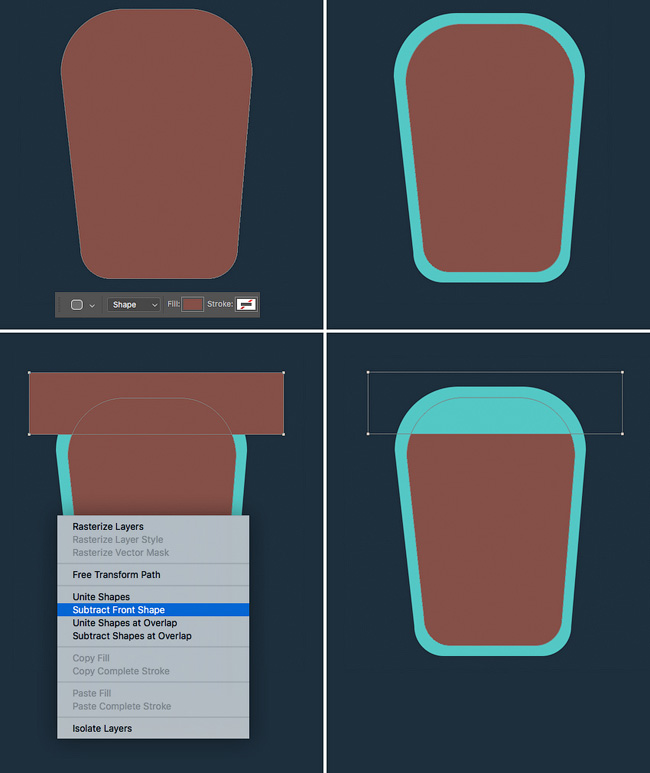The height and width of the screenshot is (773, 650).
Task: Choose Unite Shapes at Overlap
Action: (153, 623)
